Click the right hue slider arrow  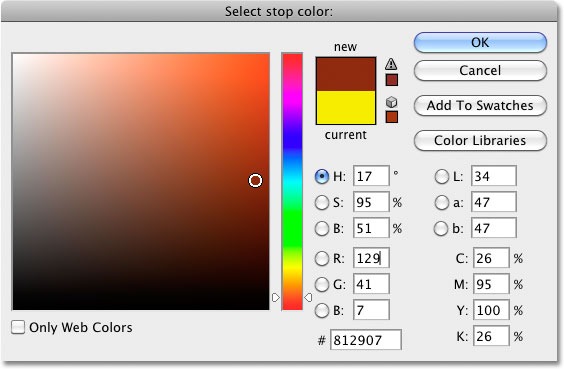pos(308,297)
